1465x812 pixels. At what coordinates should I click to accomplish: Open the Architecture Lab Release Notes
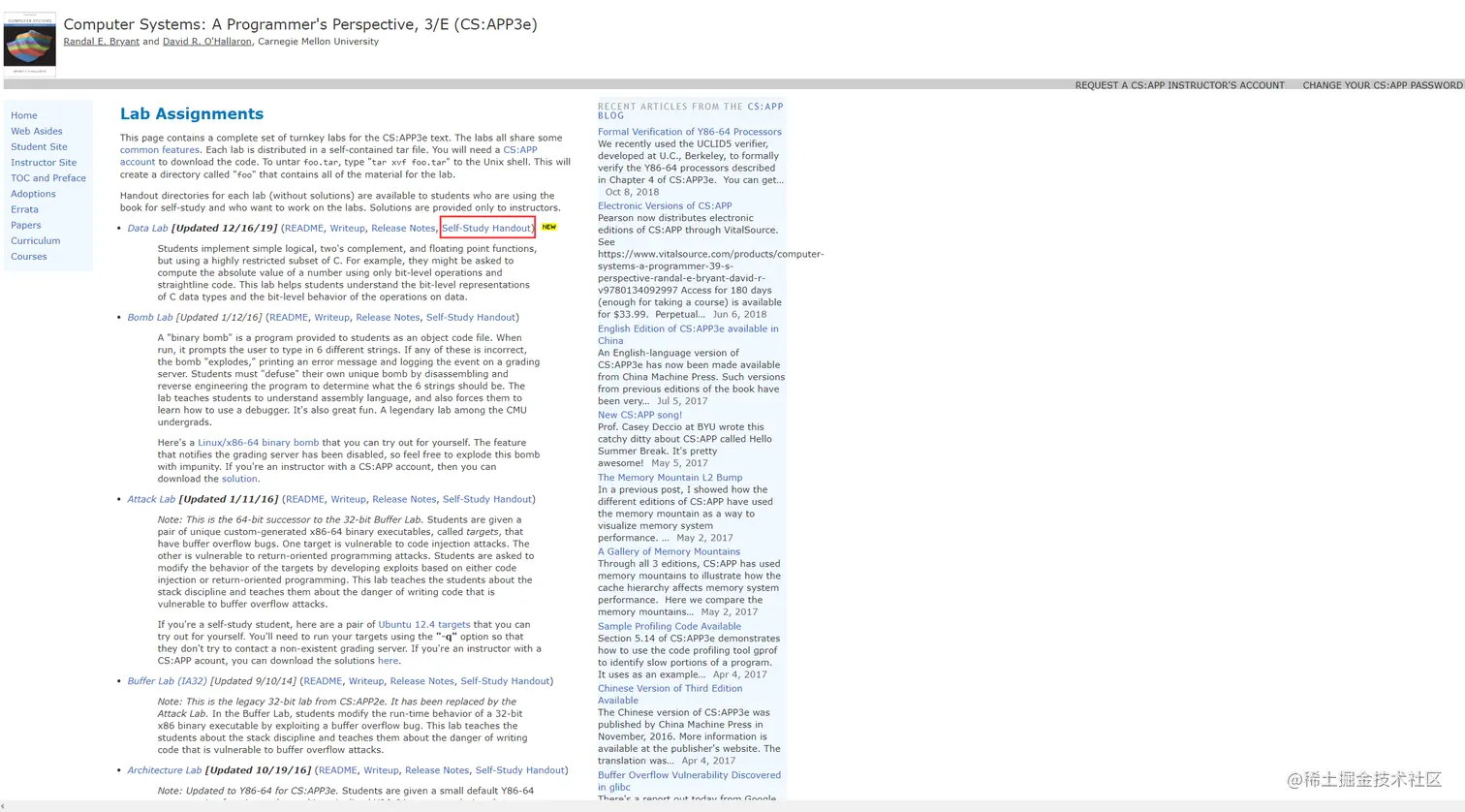click(x=437, y=770)
